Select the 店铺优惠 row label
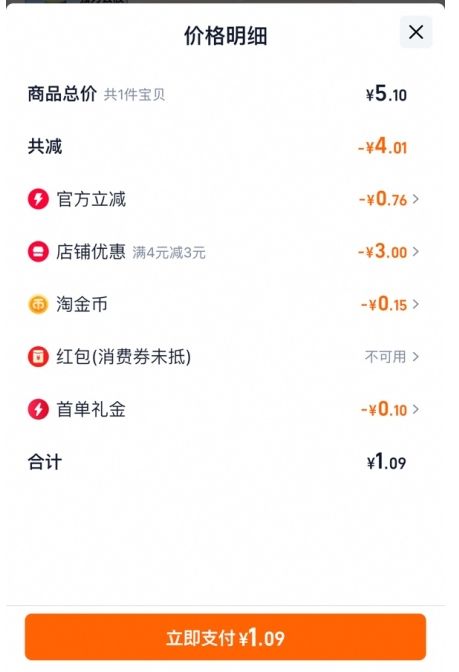 91,252
